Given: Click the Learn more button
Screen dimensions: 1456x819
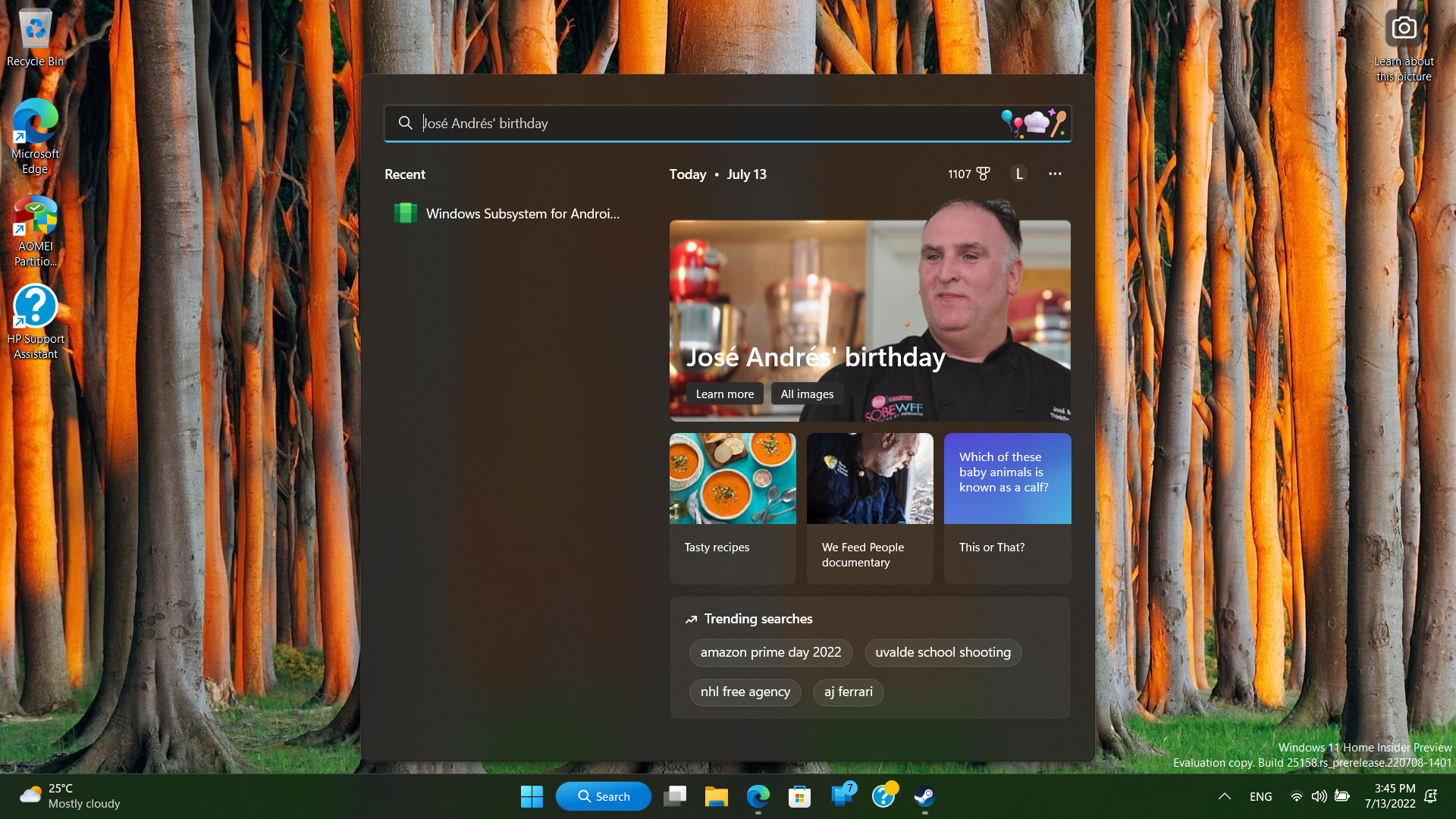Looking at the screenshot, I should [725, 394].
